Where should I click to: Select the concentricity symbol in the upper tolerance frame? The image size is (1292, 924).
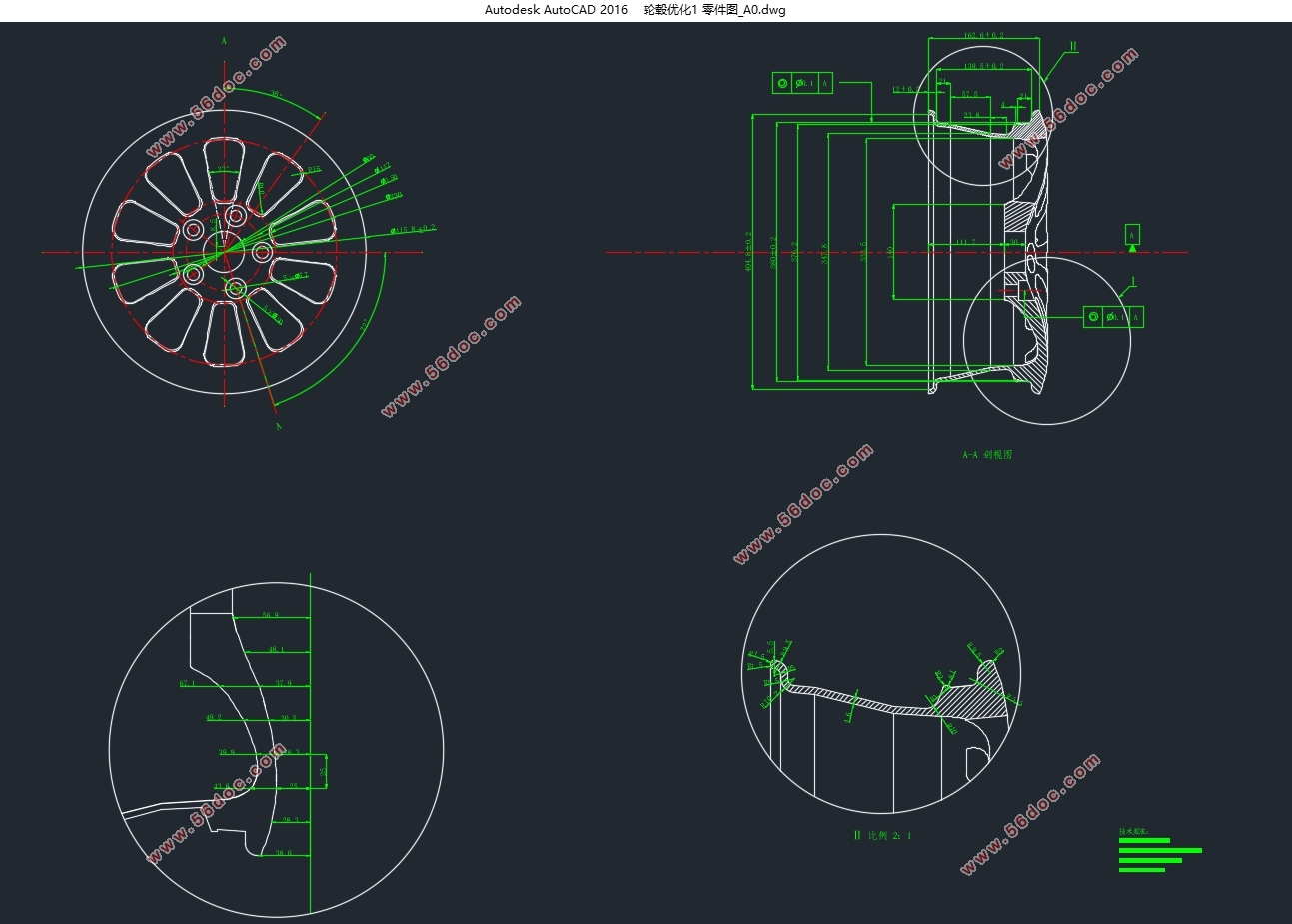pyautogui.click(x=782, y=83)
